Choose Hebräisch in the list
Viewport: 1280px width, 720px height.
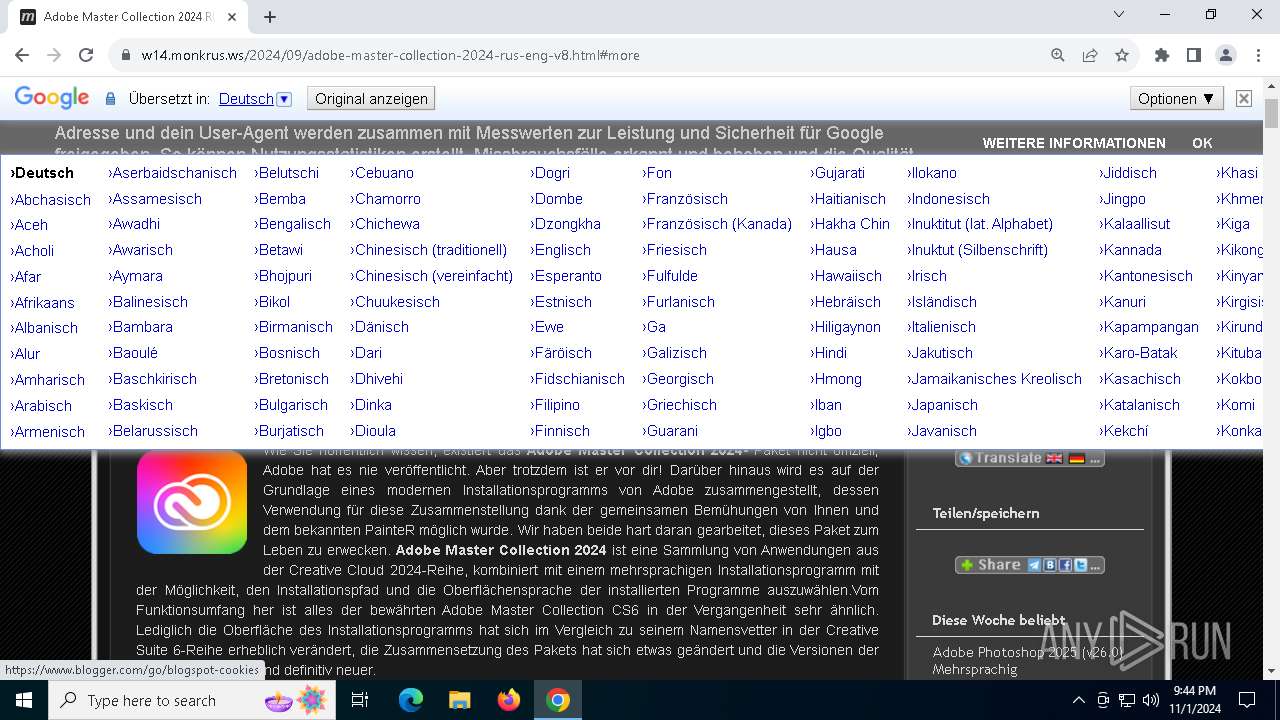[845, 302]
